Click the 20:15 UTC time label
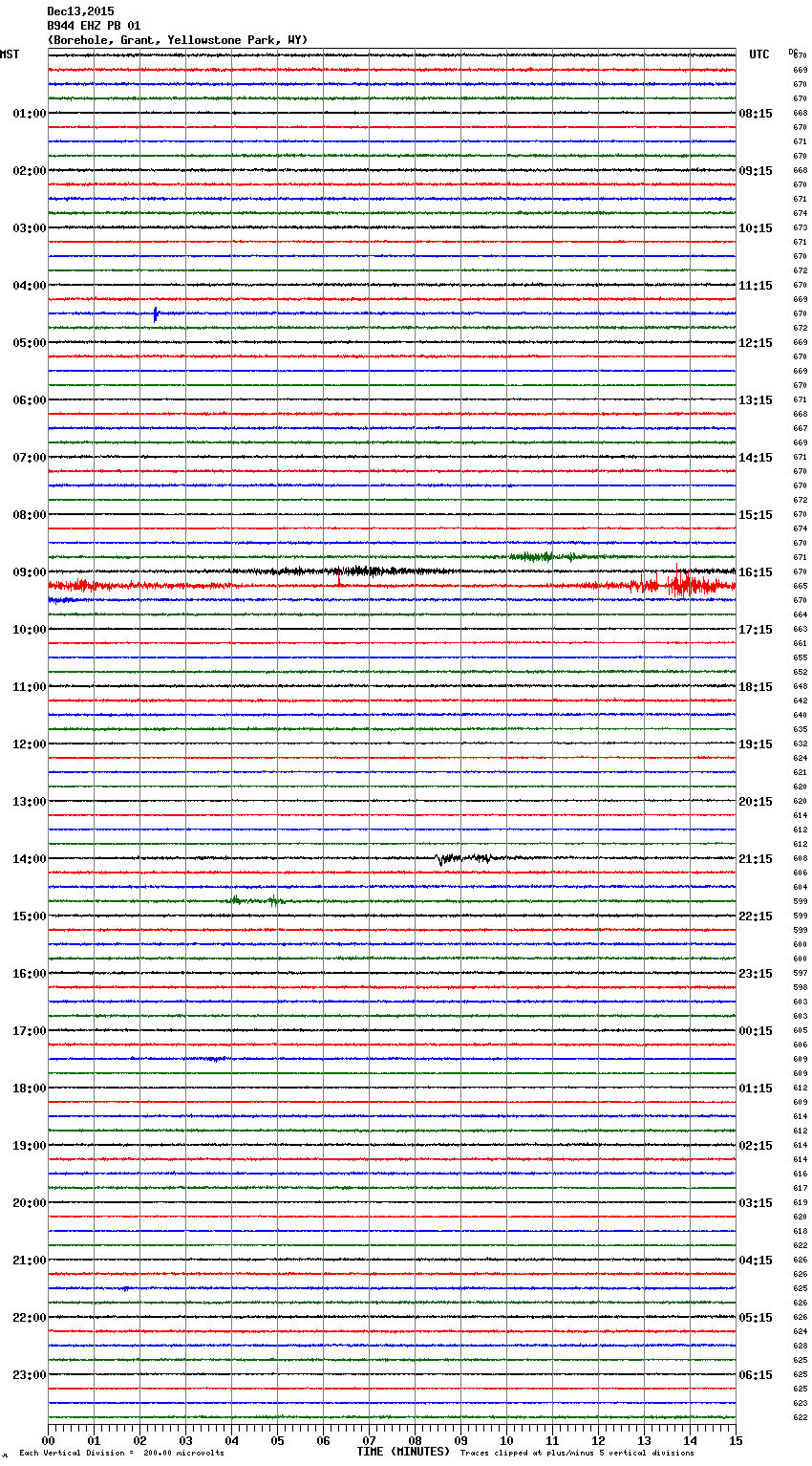 click(x=756, y=802)
